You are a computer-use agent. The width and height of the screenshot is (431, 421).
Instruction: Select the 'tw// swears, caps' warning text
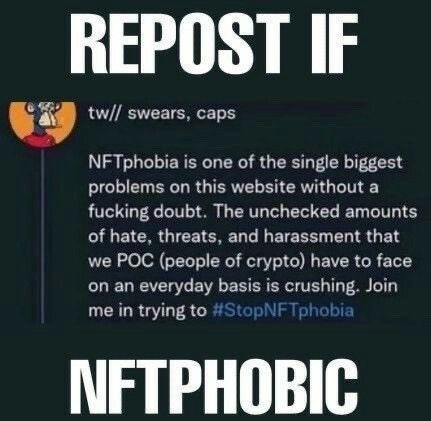pyautogui.click(x=162, y=114)
